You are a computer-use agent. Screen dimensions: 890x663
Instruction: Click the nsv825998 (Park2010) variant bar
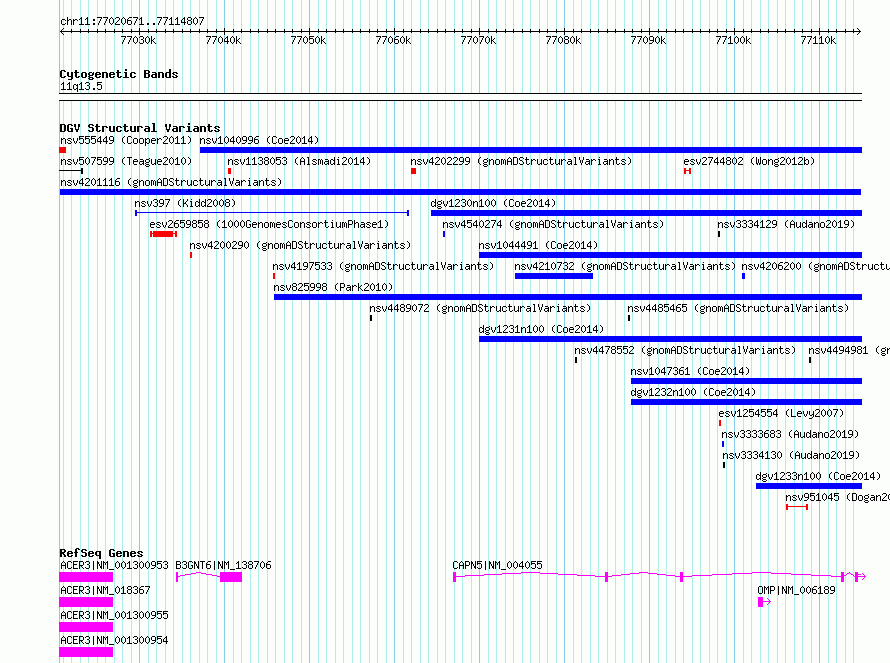[568, 297]
